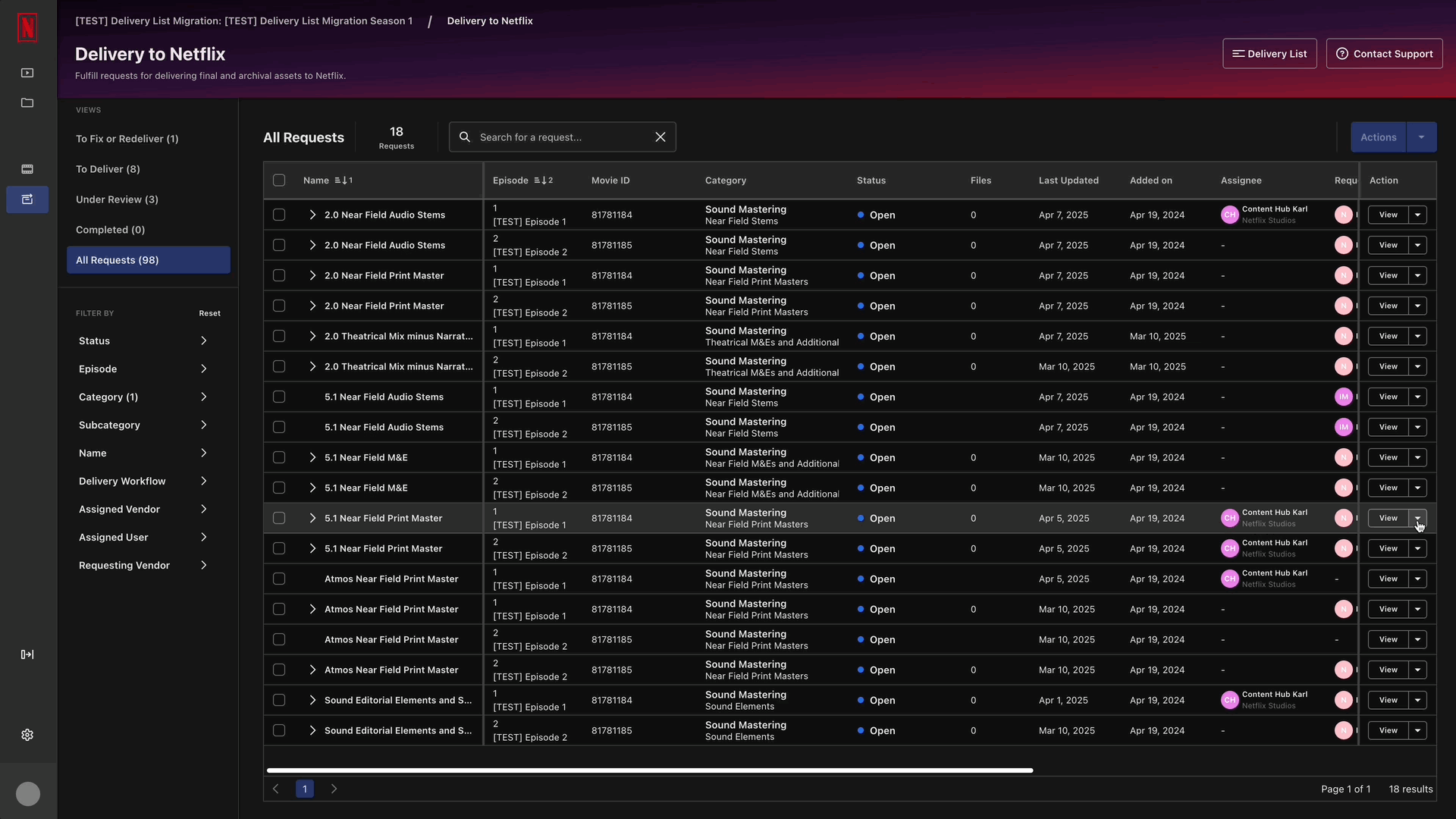The height and width of the screenshot is (819, 1456).
Task: Click IM avatar for 5.1 Near Field Audio Stems Episode 1
Action: [x=1344, y=397]
